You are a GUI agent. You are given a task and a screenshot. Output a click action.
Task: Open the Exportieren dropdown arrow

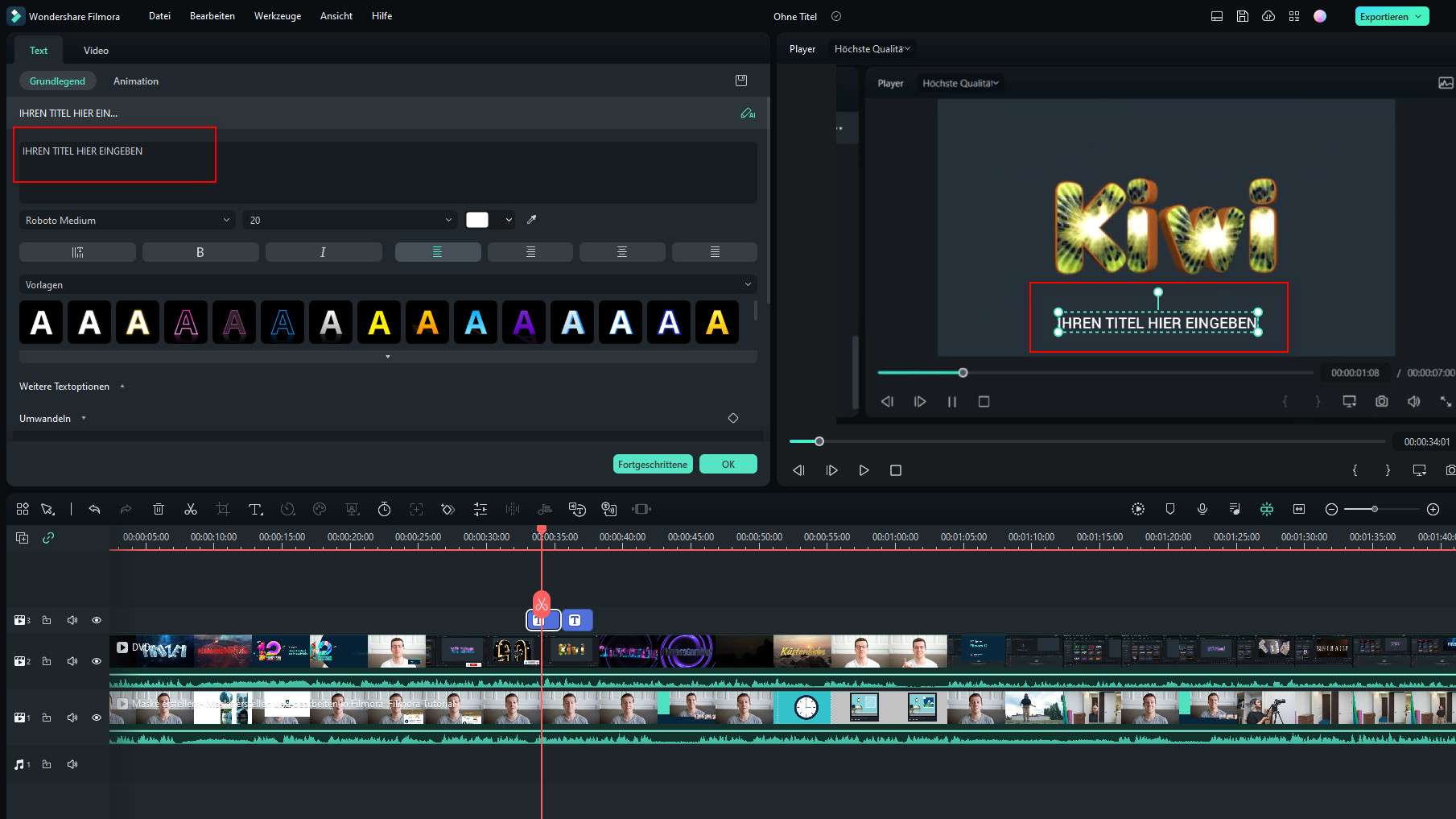tap(1418, 16)
